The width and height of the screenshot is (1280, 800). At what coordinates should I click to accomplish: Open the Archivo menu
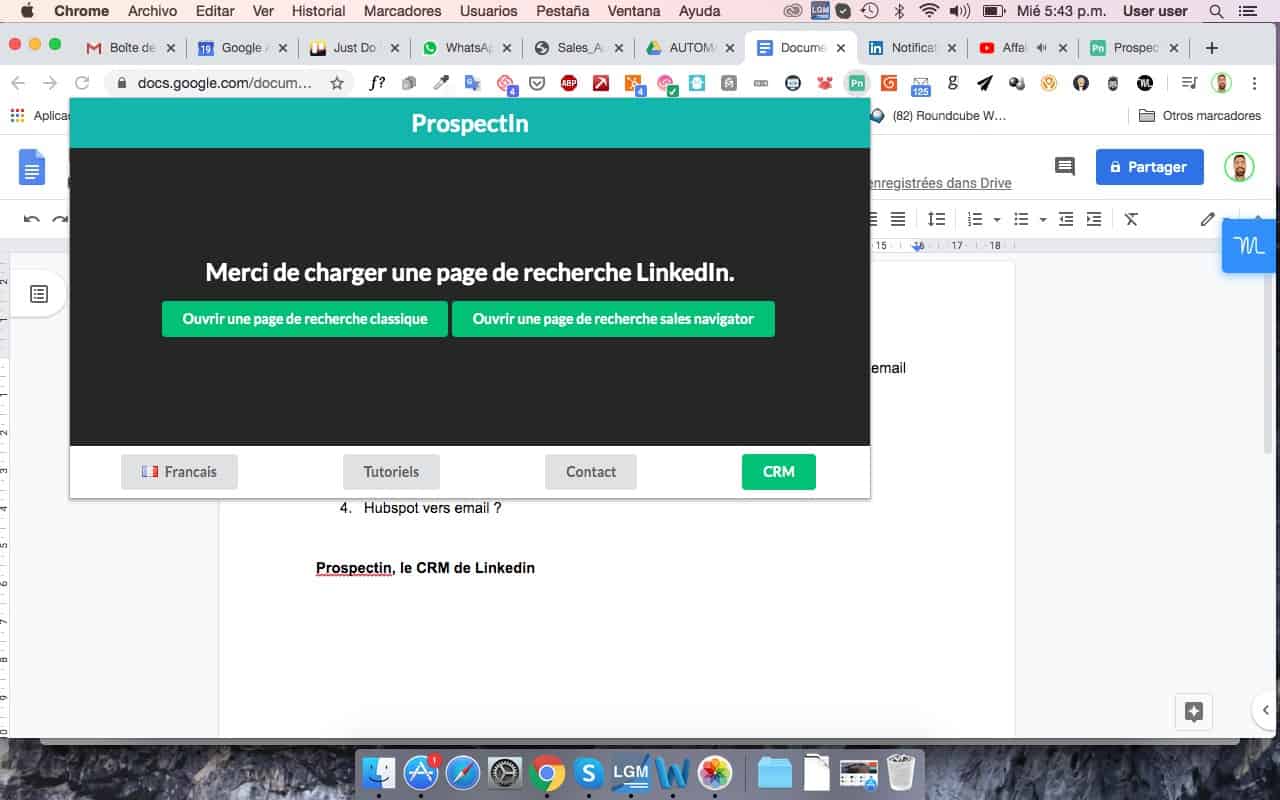coord(153,11)
